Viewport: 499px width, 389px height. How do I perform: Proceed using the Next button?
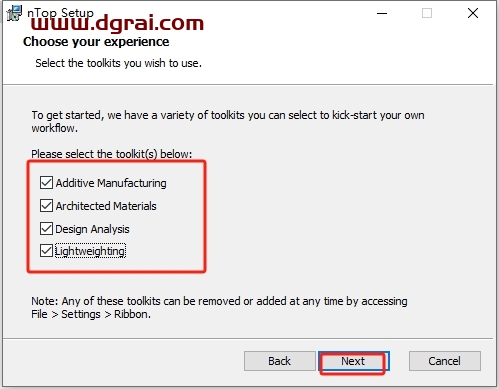click(x=353, y=361)
